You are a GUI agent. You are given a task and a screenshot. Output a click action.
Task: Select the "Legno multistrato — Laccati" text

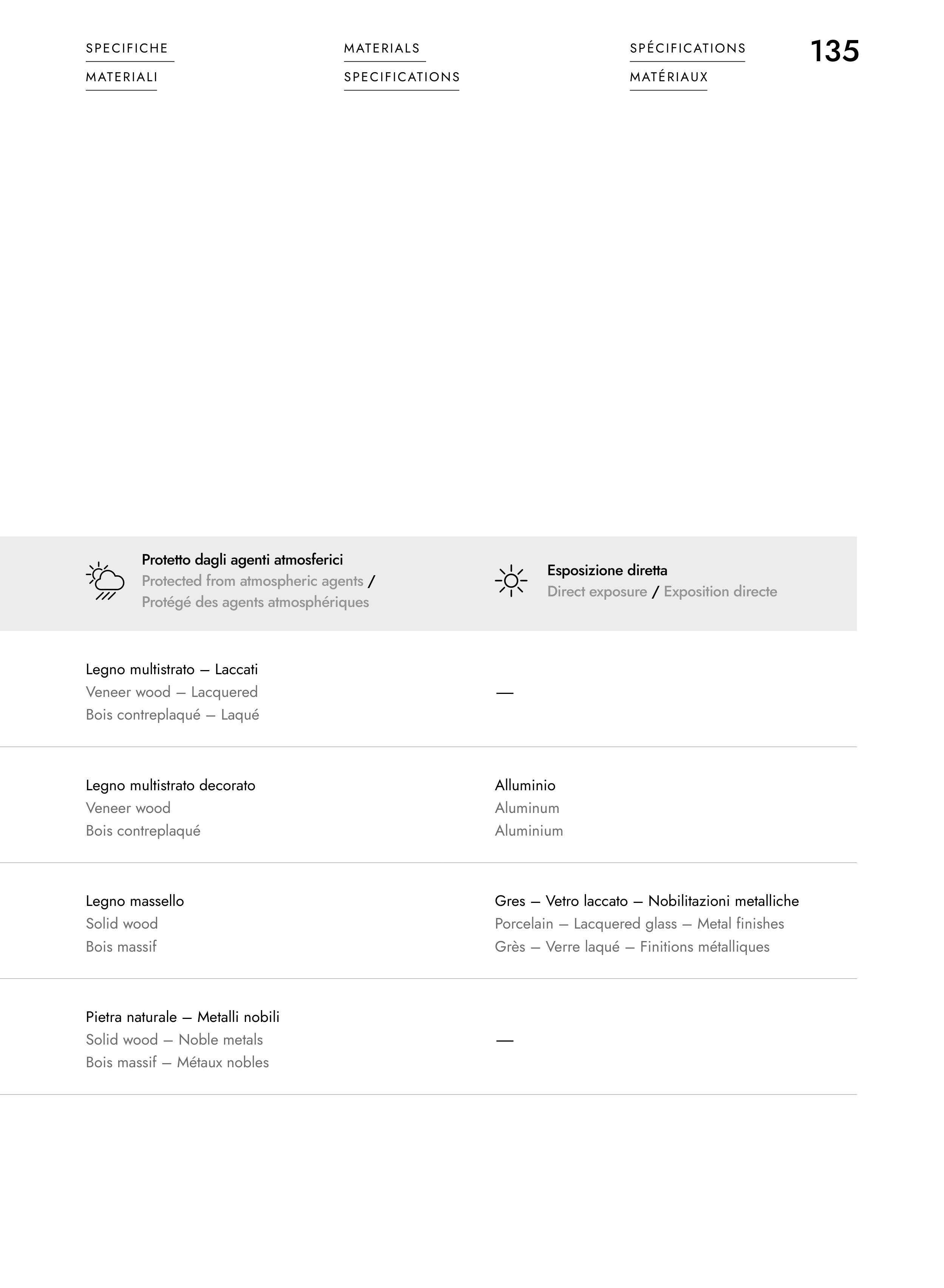point(171,669)
